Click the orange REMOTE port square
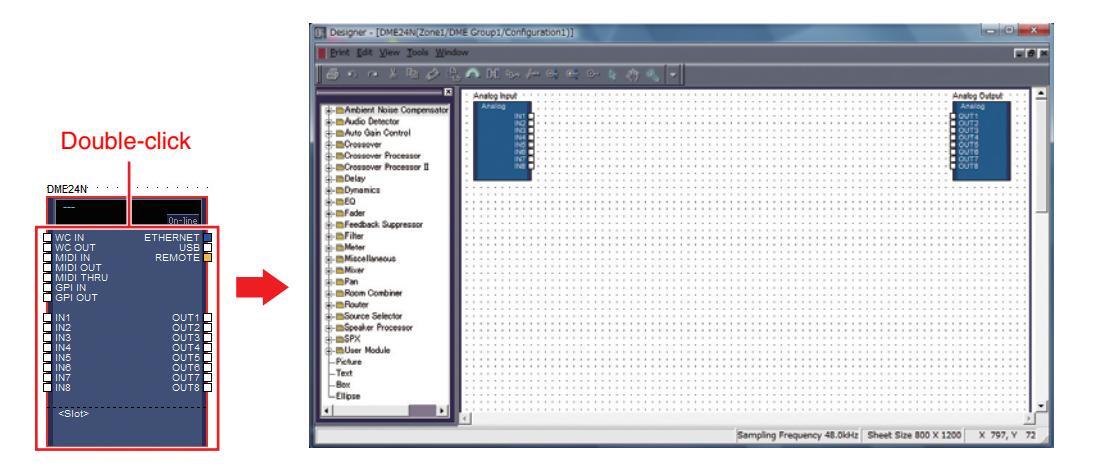 pyautogui.click(x=207, y=258)
